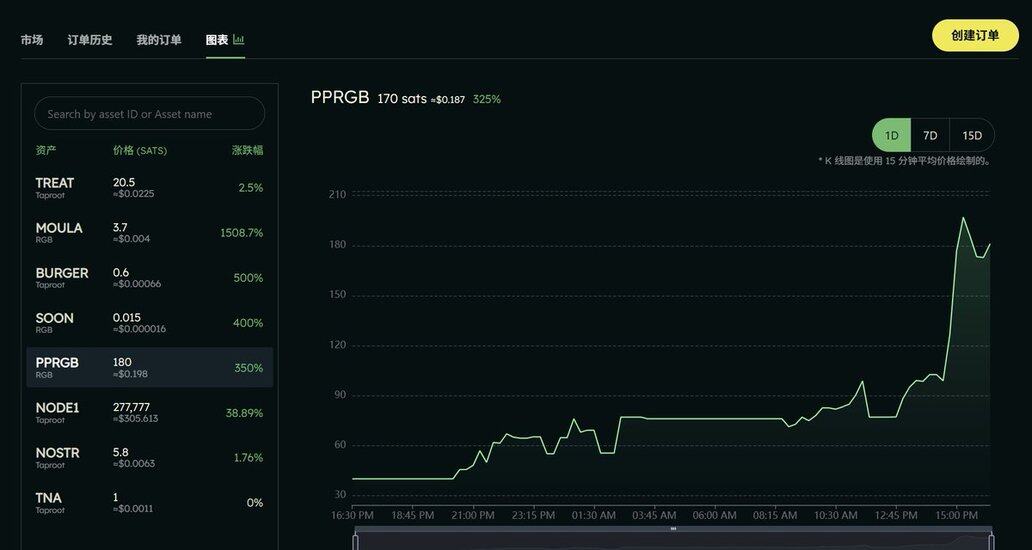
Task: Pick NOSTR in the asset list
Action: (149, 458)
